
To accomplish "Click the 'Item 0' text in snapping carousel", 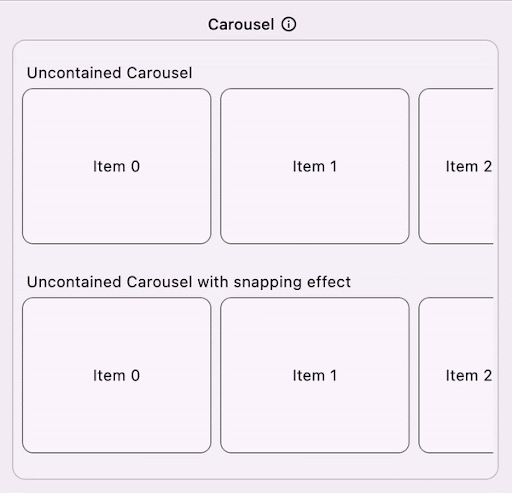I will tap(116, 376).
